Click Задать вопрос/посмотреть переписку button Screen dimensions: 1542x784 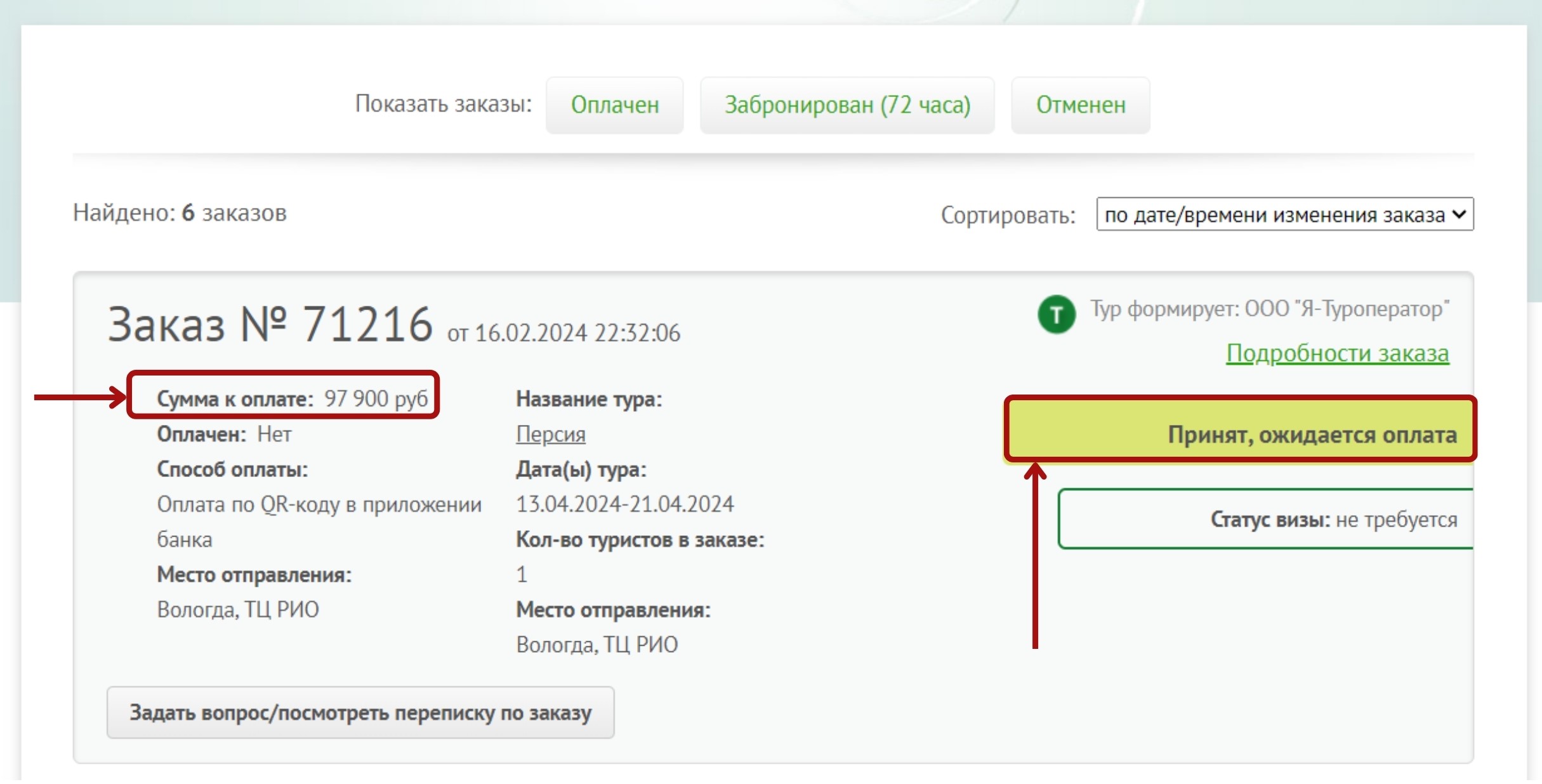360,712
